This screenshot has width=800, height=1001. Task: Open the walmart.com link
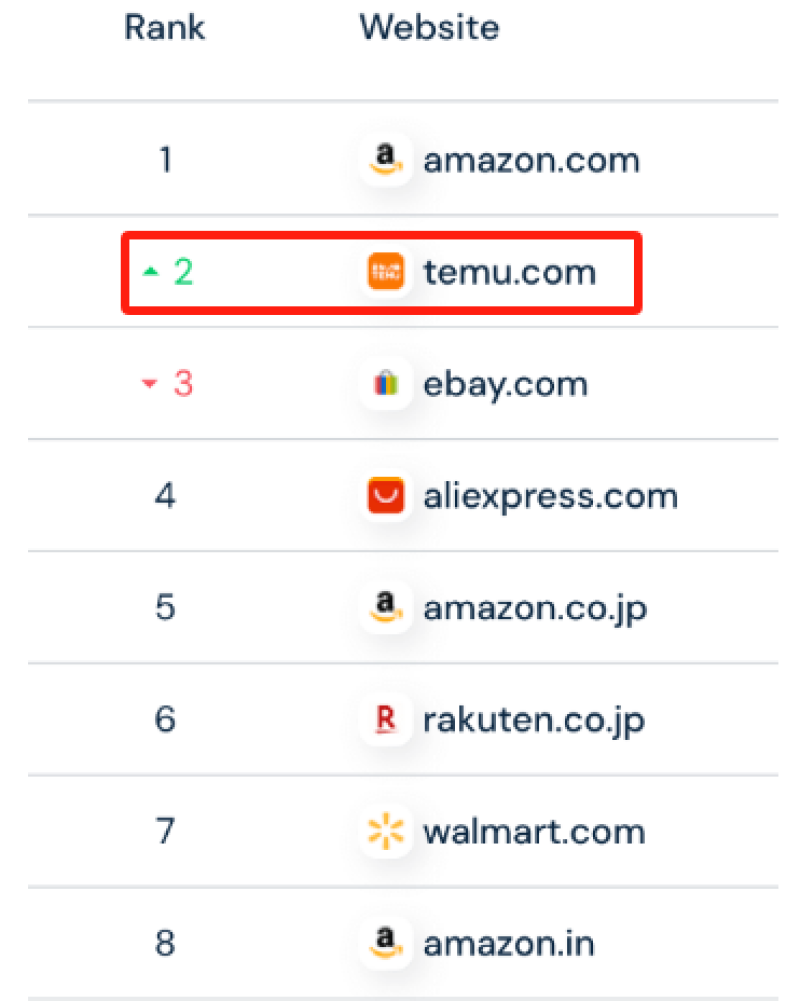534,832
